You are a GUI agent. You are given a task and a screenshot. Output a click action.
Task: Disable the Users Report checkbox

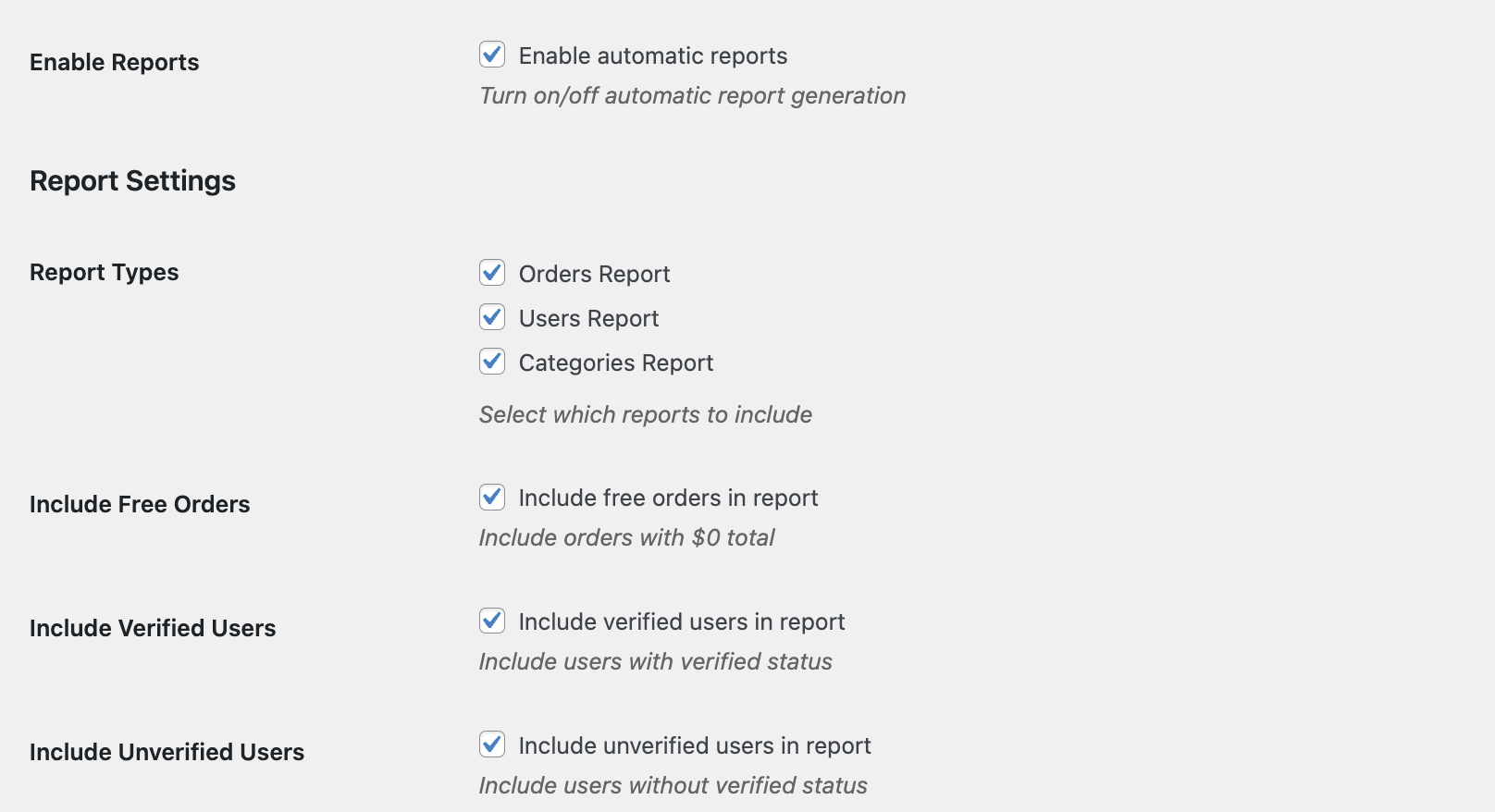pyautogui.click(x=492, y=317)
